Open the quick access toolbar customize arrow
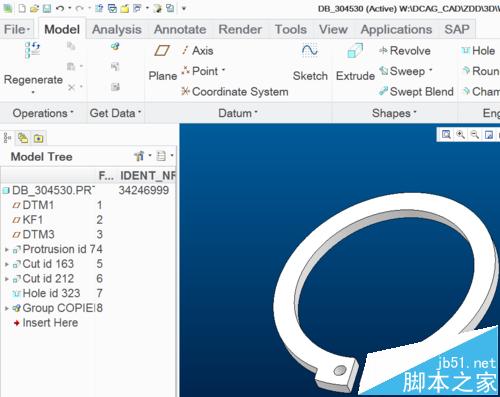 click(x=184, y=8)
